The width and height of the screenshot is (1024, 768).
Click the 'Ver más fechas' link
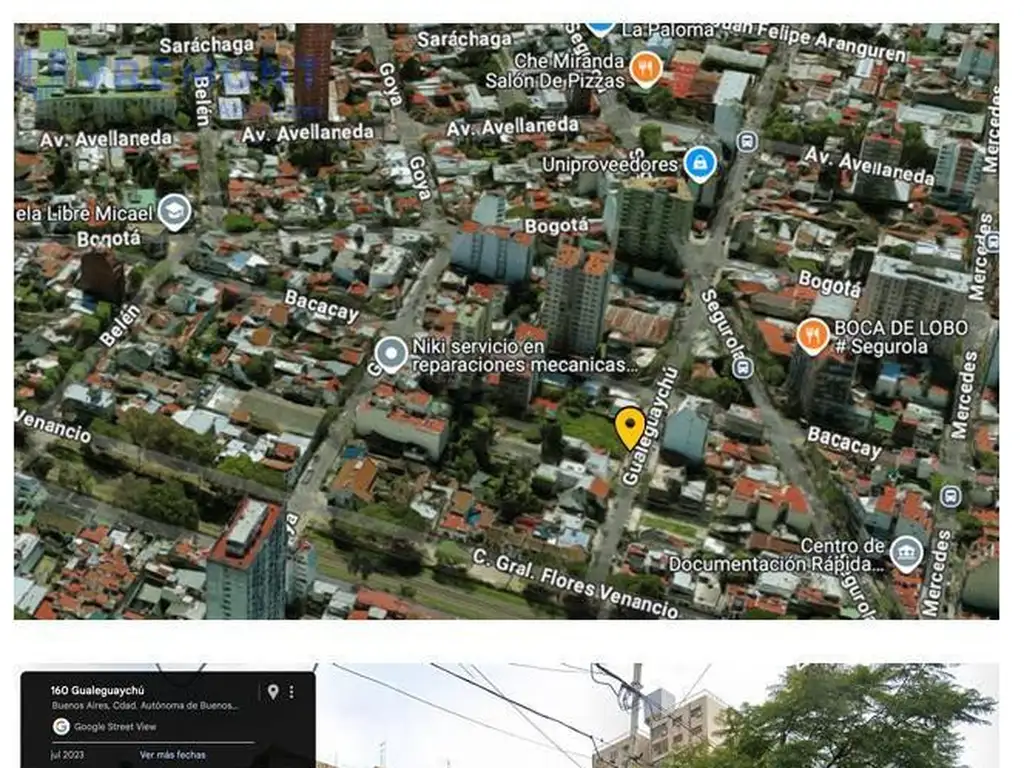point(172,754)
